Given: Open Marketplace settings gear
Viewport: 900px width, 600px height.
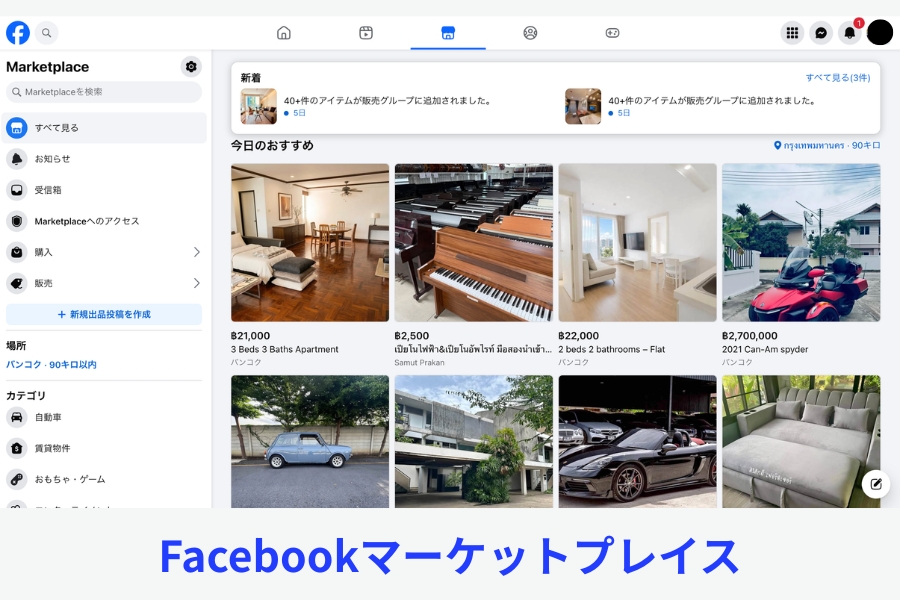Looking at the screenshot, I should (191, 67).
